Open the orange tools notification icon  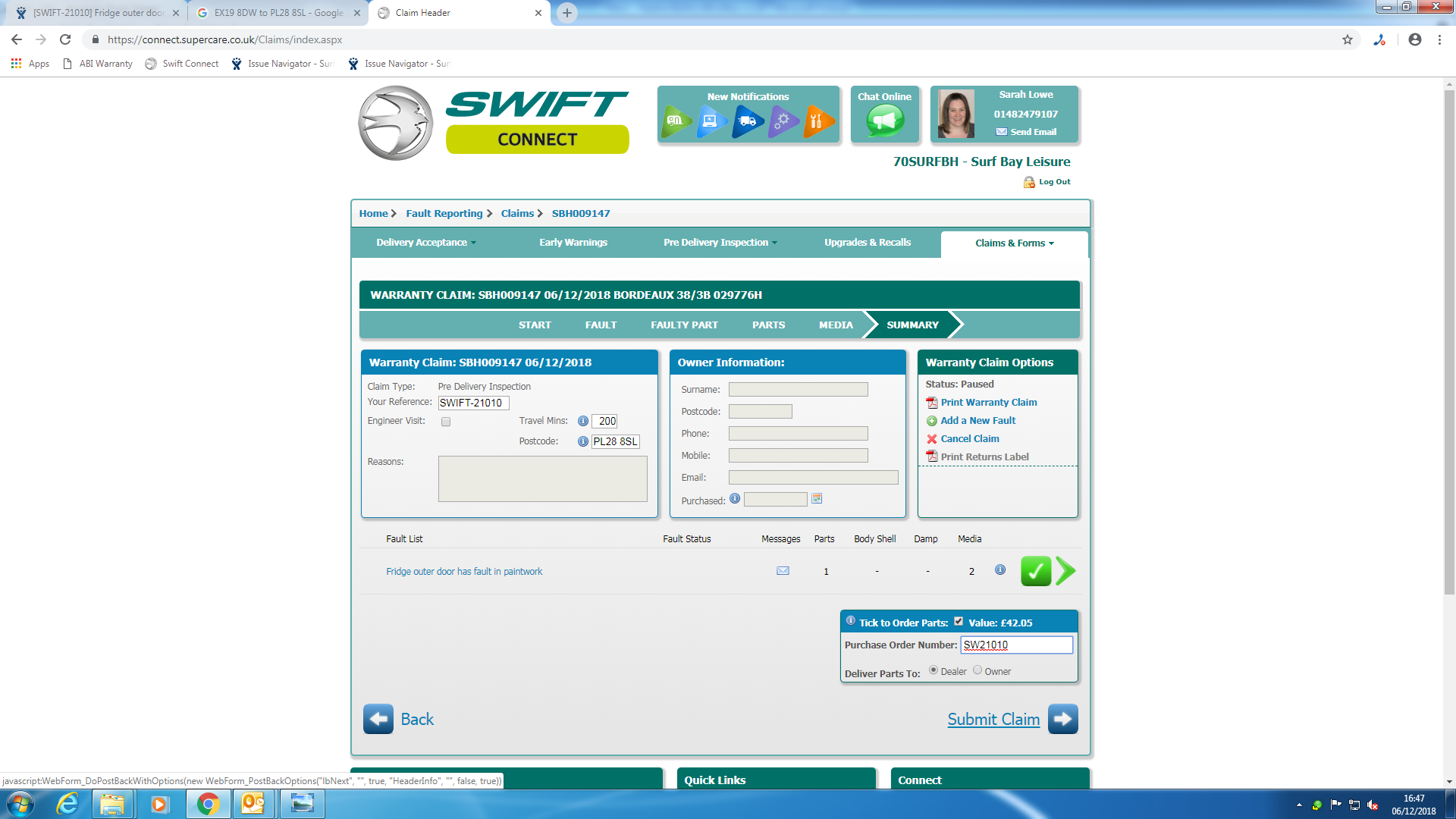(817, 121)
